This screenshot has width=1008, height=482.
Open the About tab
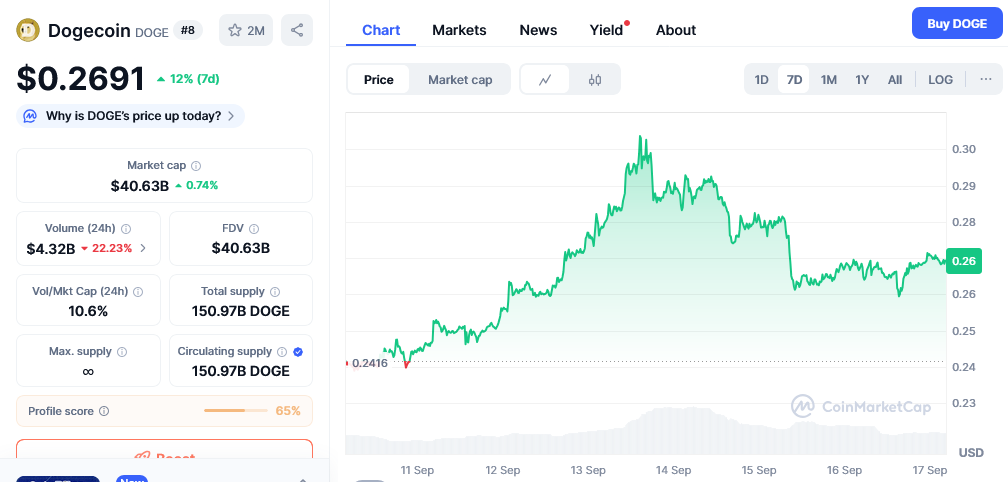coord(676,30)
